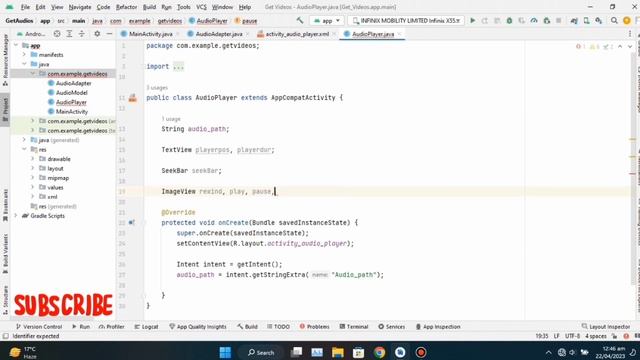640x360 pixels.
Task: Open Version Control tool window
Action: [x=39, y=327]
